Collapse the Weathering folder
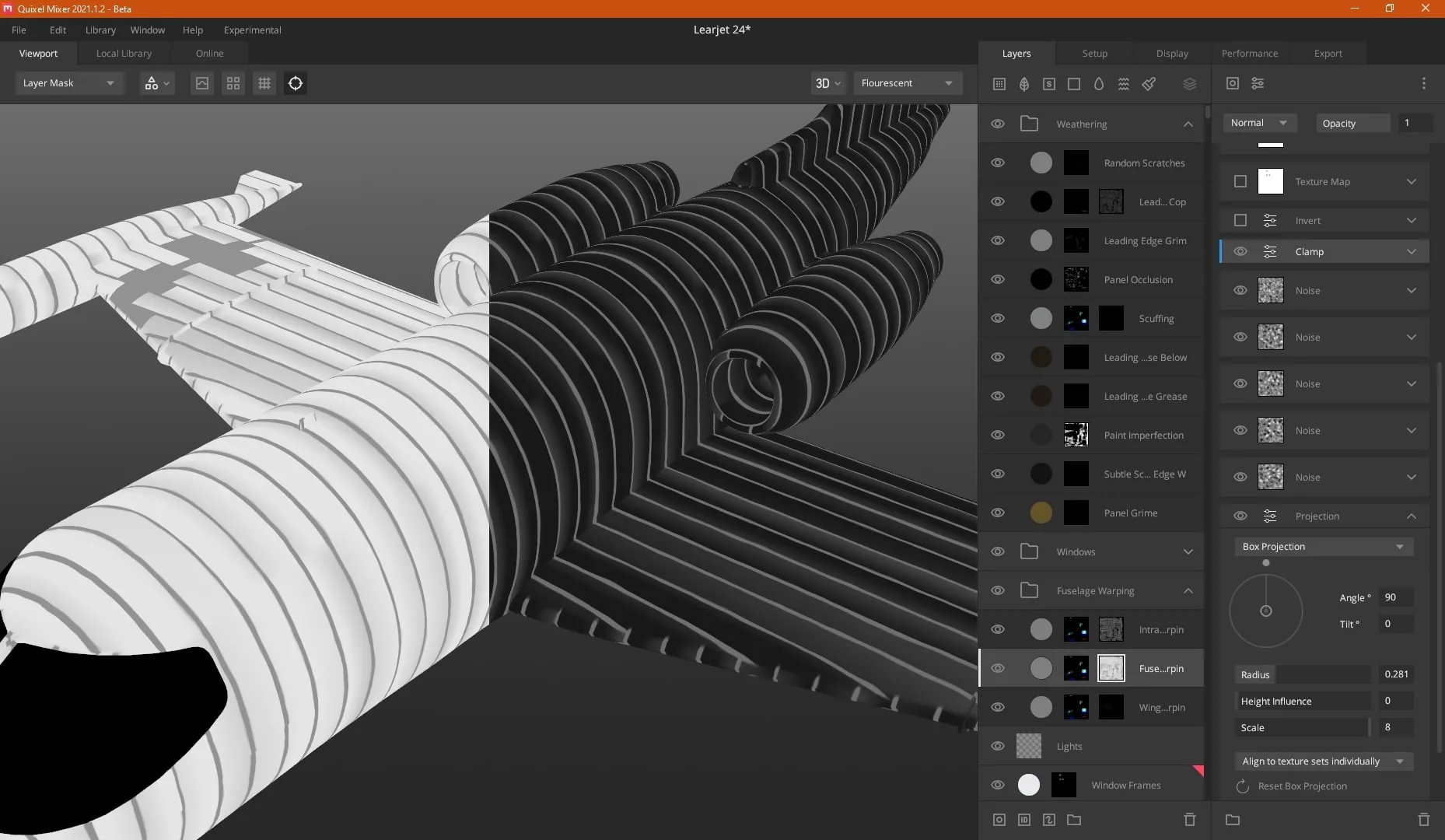The width and height of the screenshot is (1445, 840). pos(1188,124)
